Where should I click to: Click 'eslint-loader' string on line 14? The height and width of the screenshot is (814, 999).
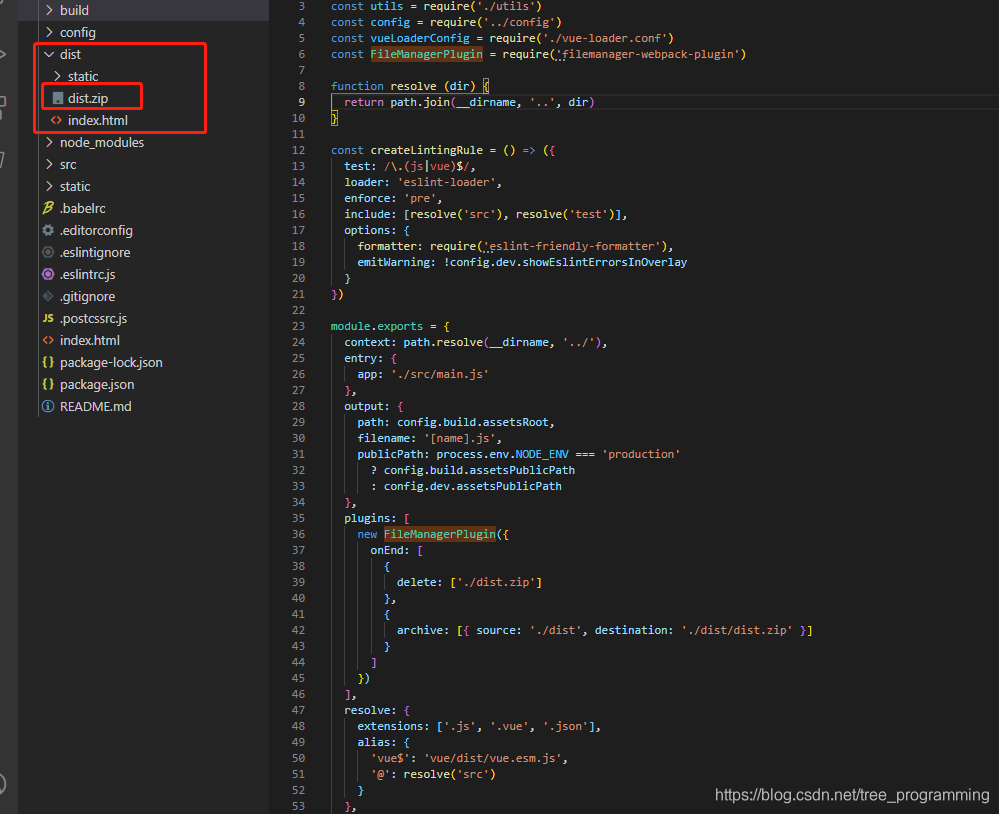tap(446, 182)
